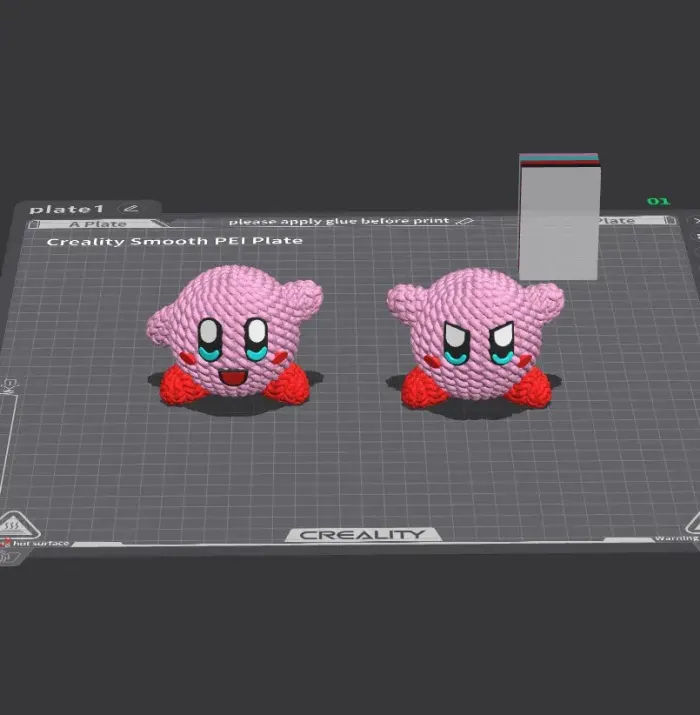Select the angry-eyed Kirby model

tap(476, 338)
